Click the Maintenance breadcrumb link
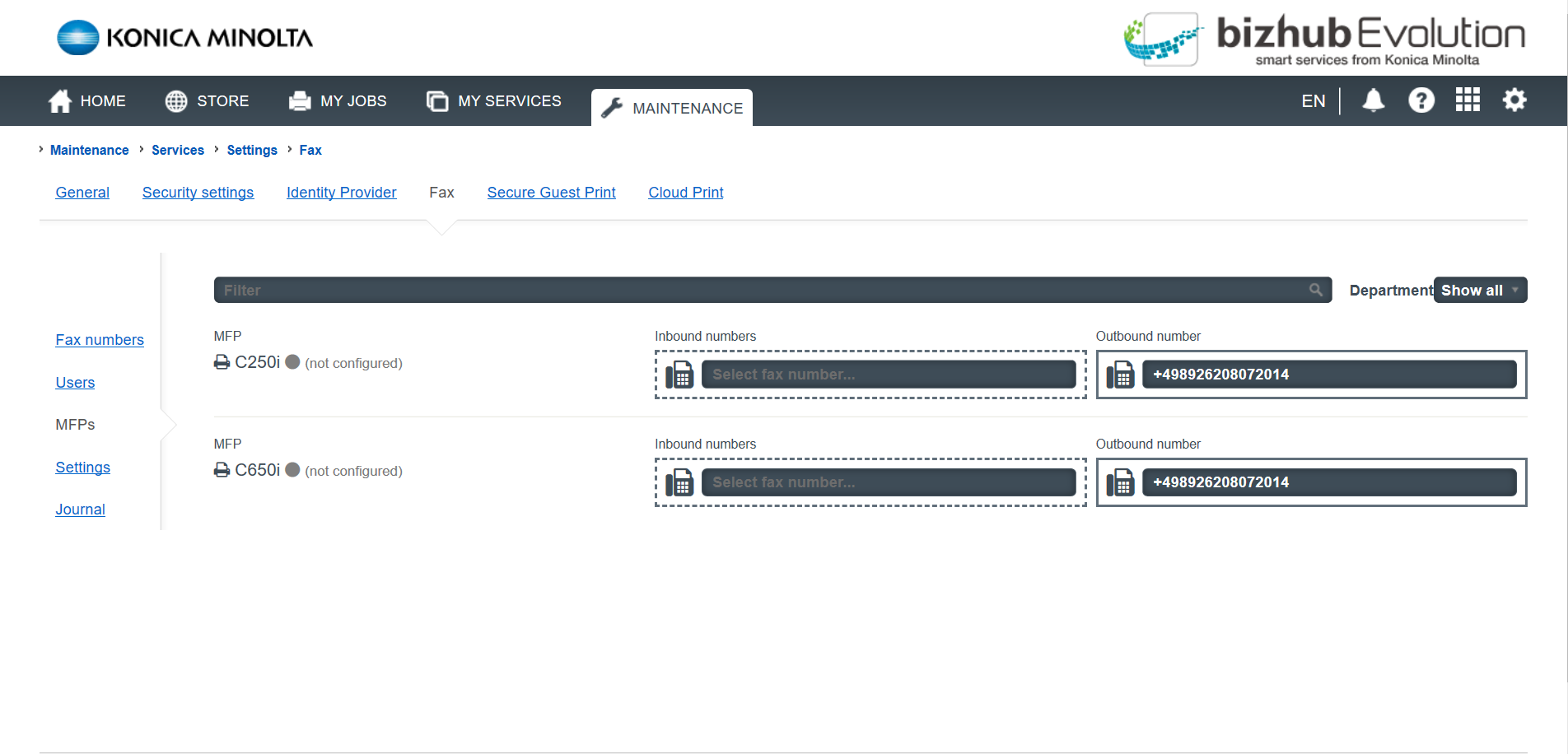 [x=90, y=150]
